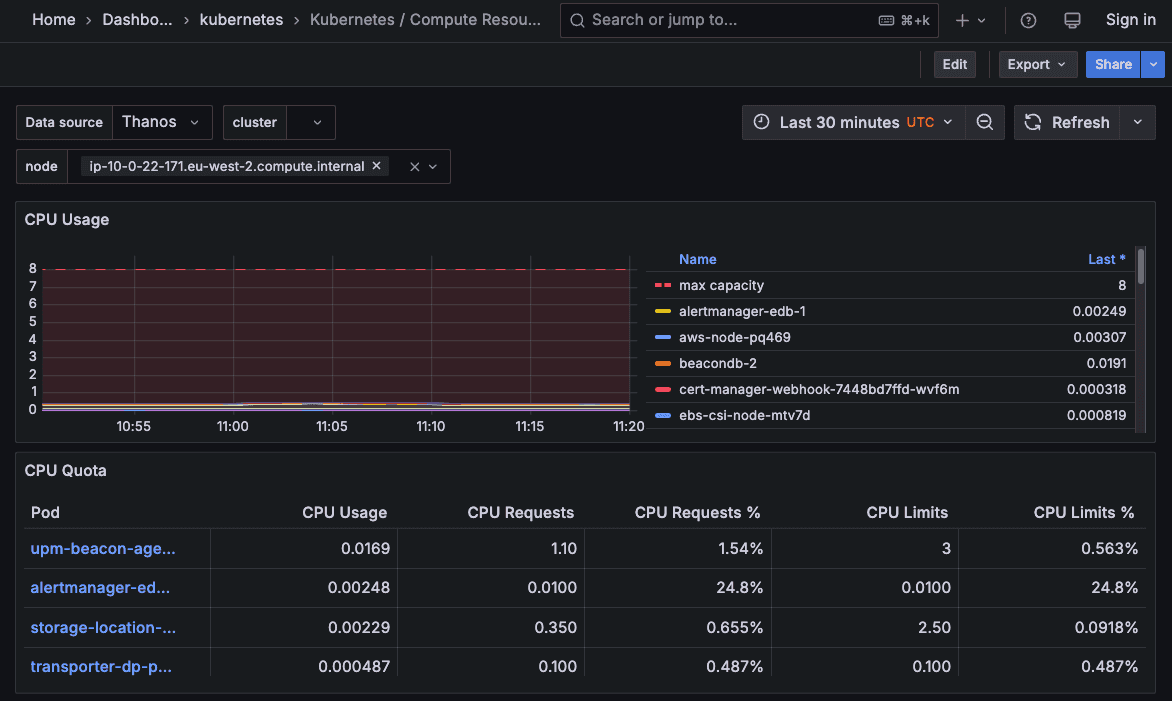The width and height of the screenshot is (1172, 701).
Task: Open the Share options arrow
Action: pyautogui.click(x=1153, y=64)
